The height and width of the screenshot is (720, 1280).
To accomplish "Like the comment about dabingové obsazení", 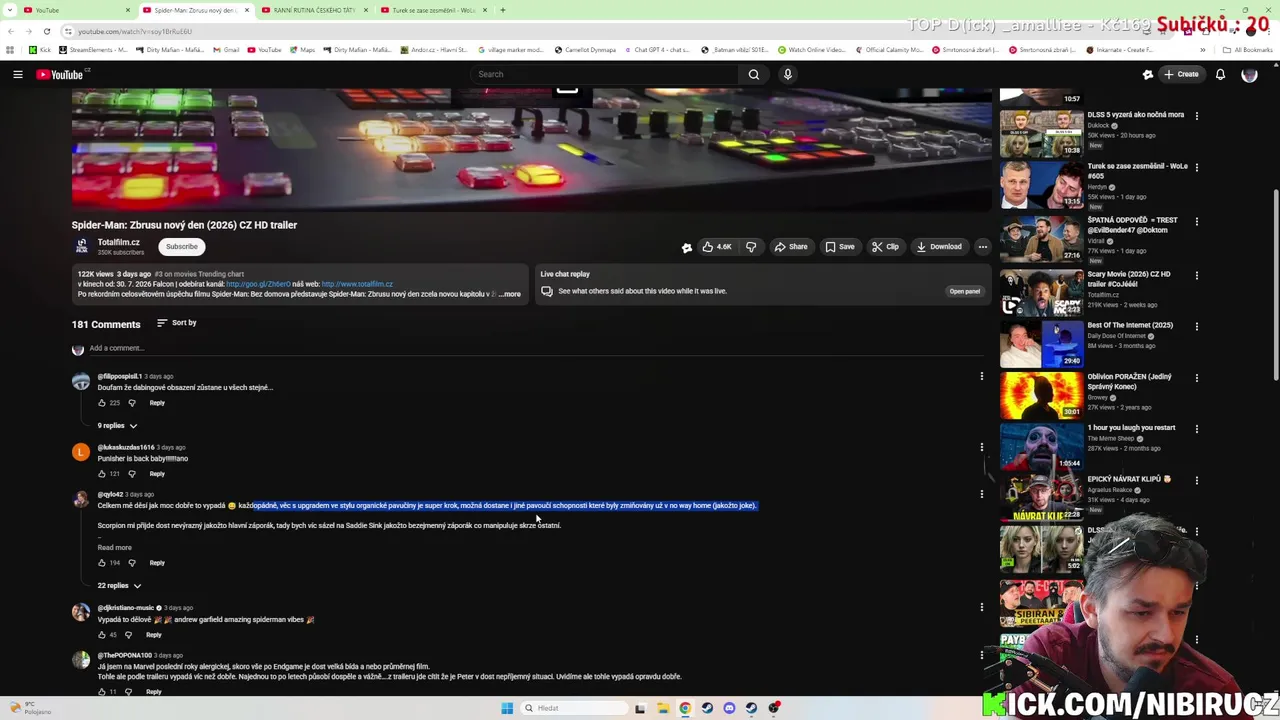I will tap(102, 403).
